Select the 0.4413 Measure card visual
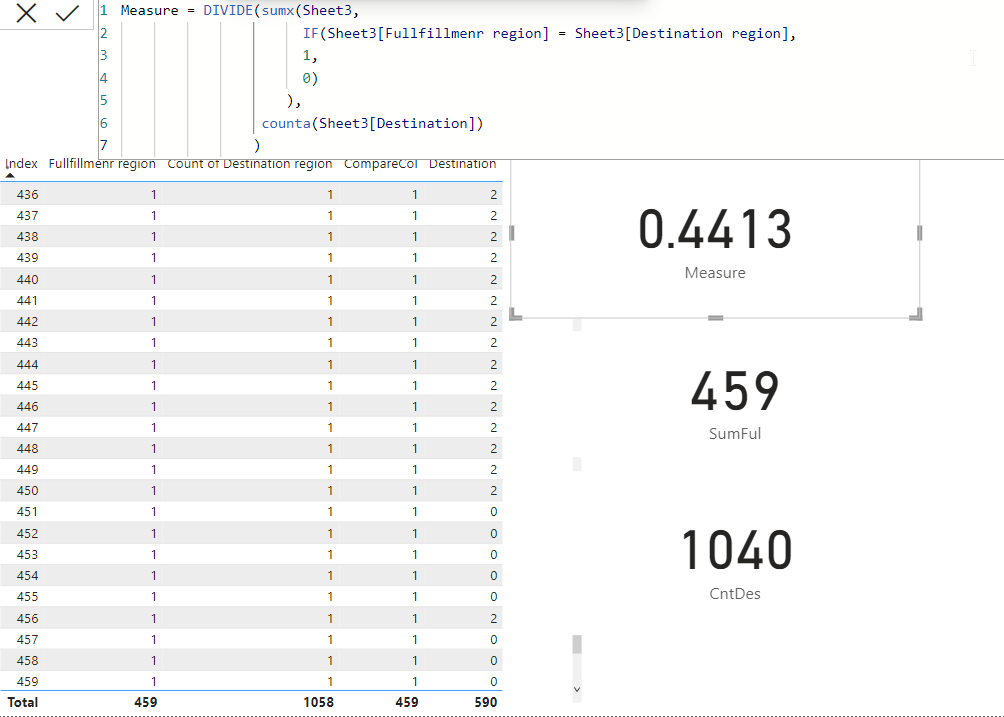Image resolution: width=1004 pixels, height=717 pixels. (715, 240)
